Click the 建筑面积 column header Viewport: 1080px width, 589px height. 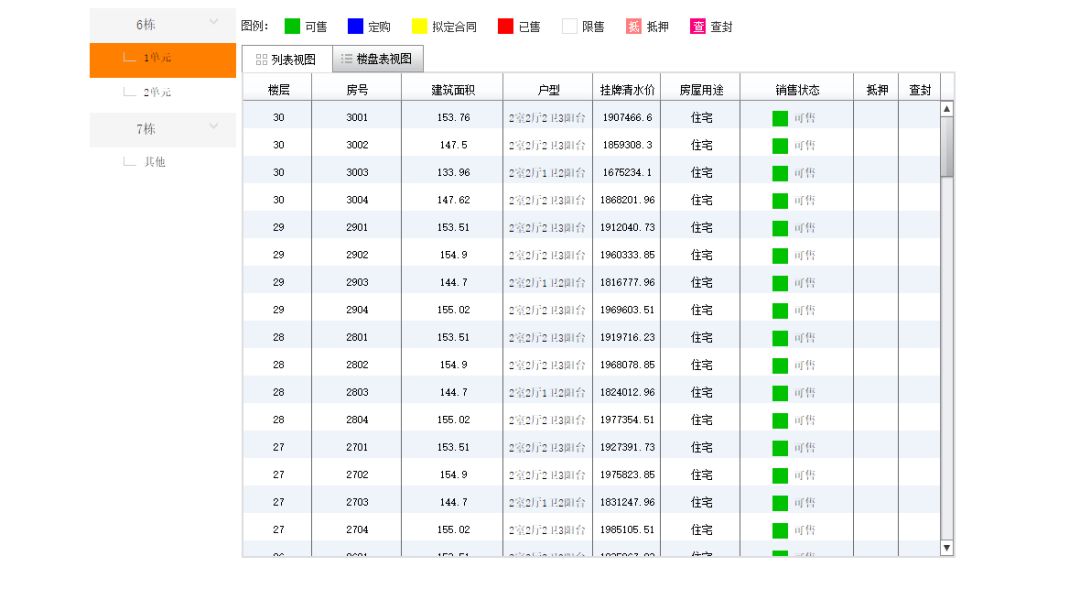coord(450,88)
